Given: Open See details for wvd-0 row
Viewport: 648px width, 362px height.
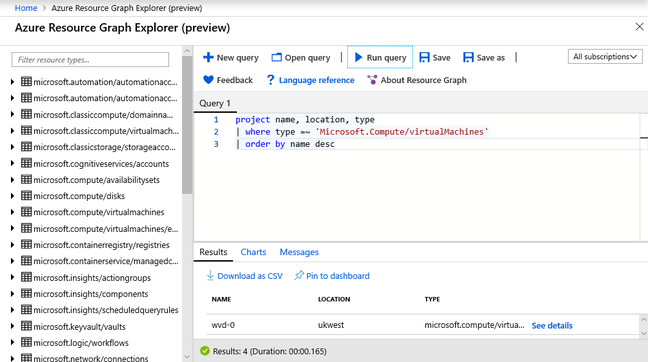Looking at the screenshot, I should click(x=552, y=326).
